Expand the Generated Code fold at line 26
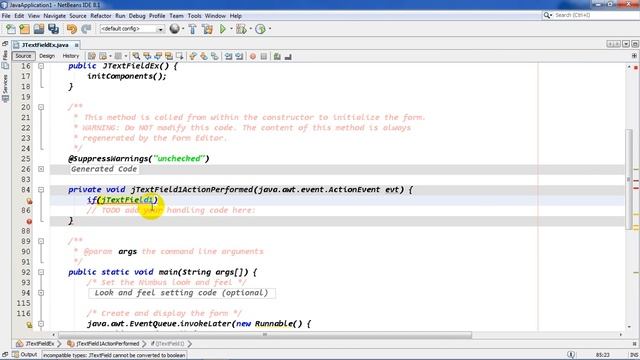 pyautogui.click(x=41, y=169)
